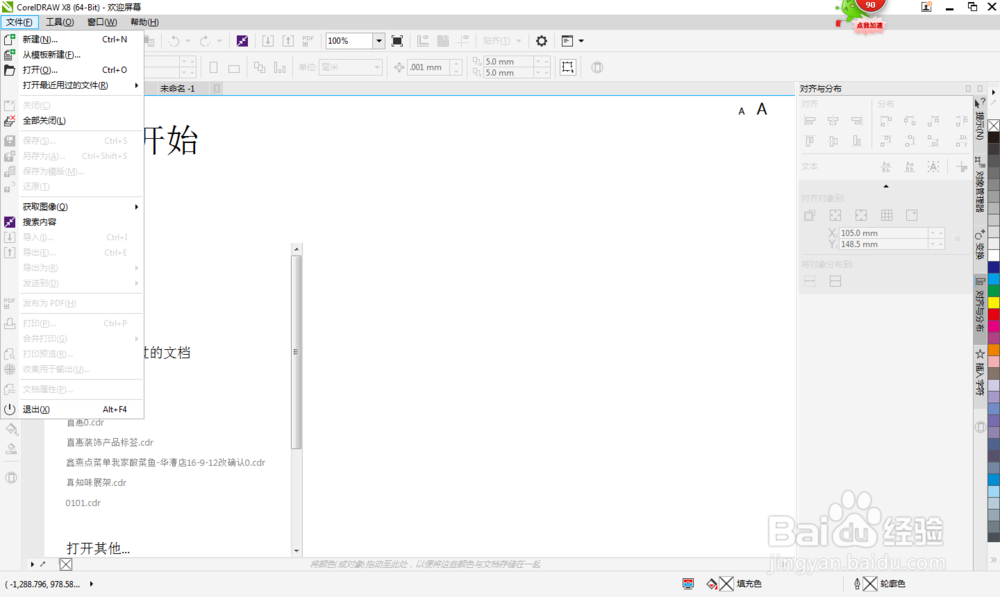
Task: Click the 点我加速 accelerator widget
Action: point(869,26)
